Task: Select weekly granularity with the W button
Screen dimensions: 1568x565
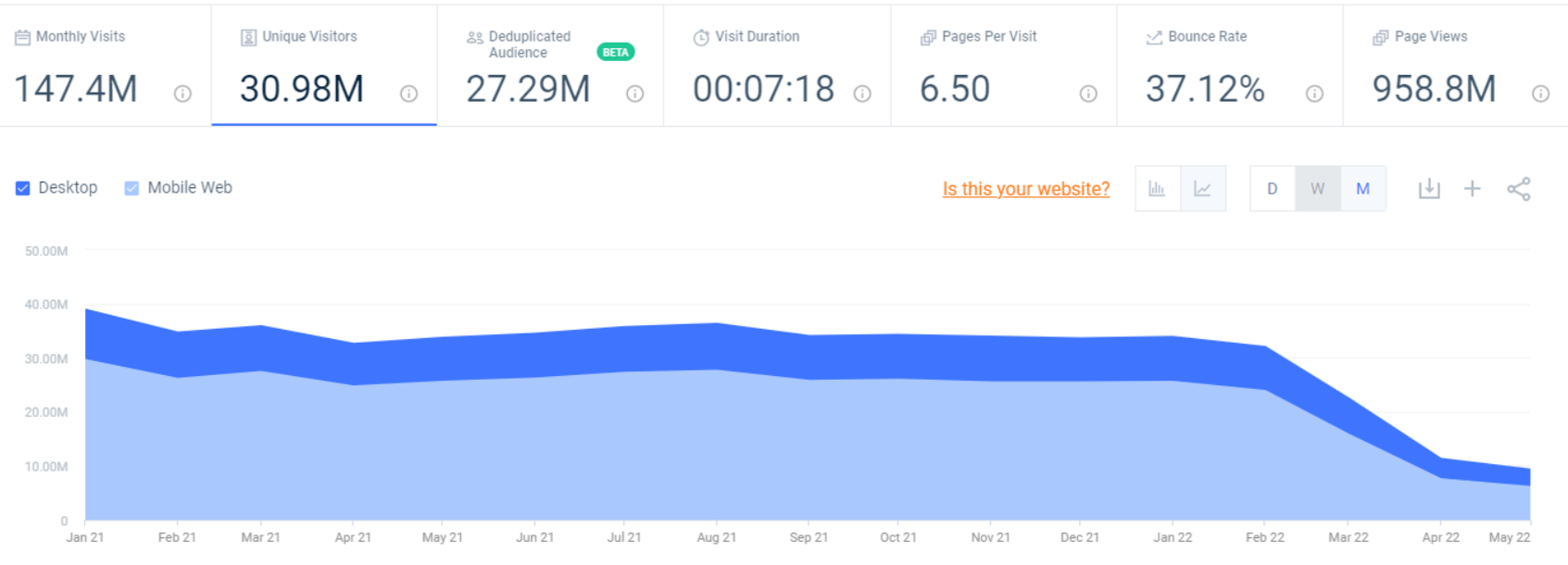Action: (x=1318, y=189)
